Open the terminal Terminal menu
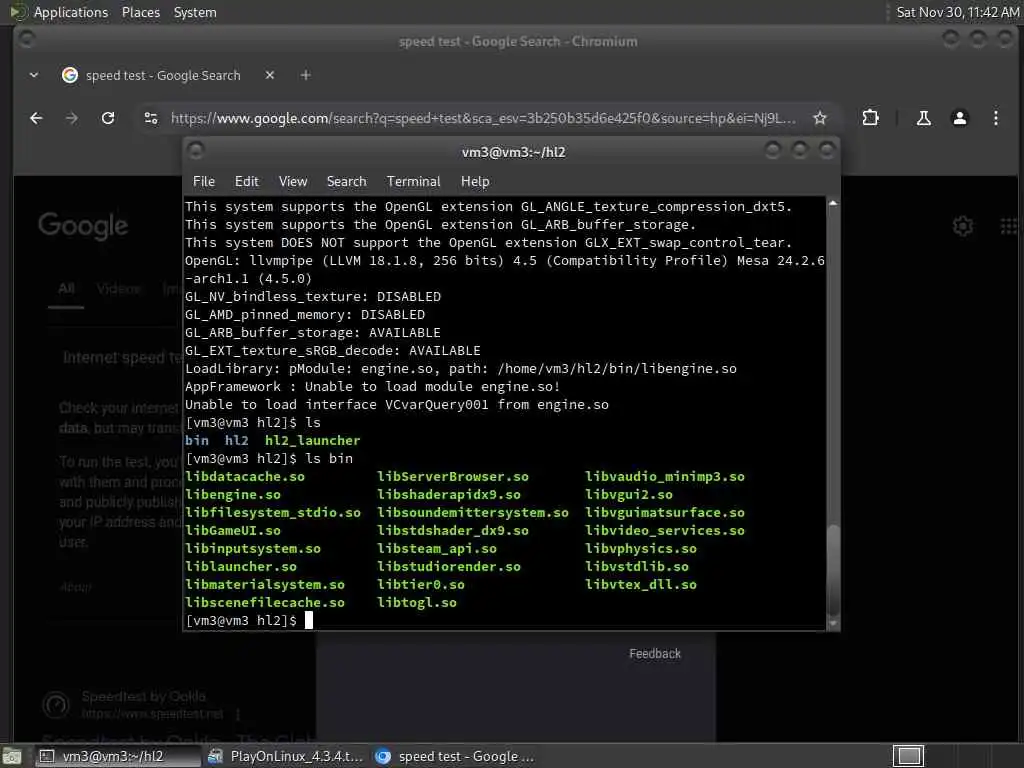Viewport: 1024px width, 768px height. (413, 182)
